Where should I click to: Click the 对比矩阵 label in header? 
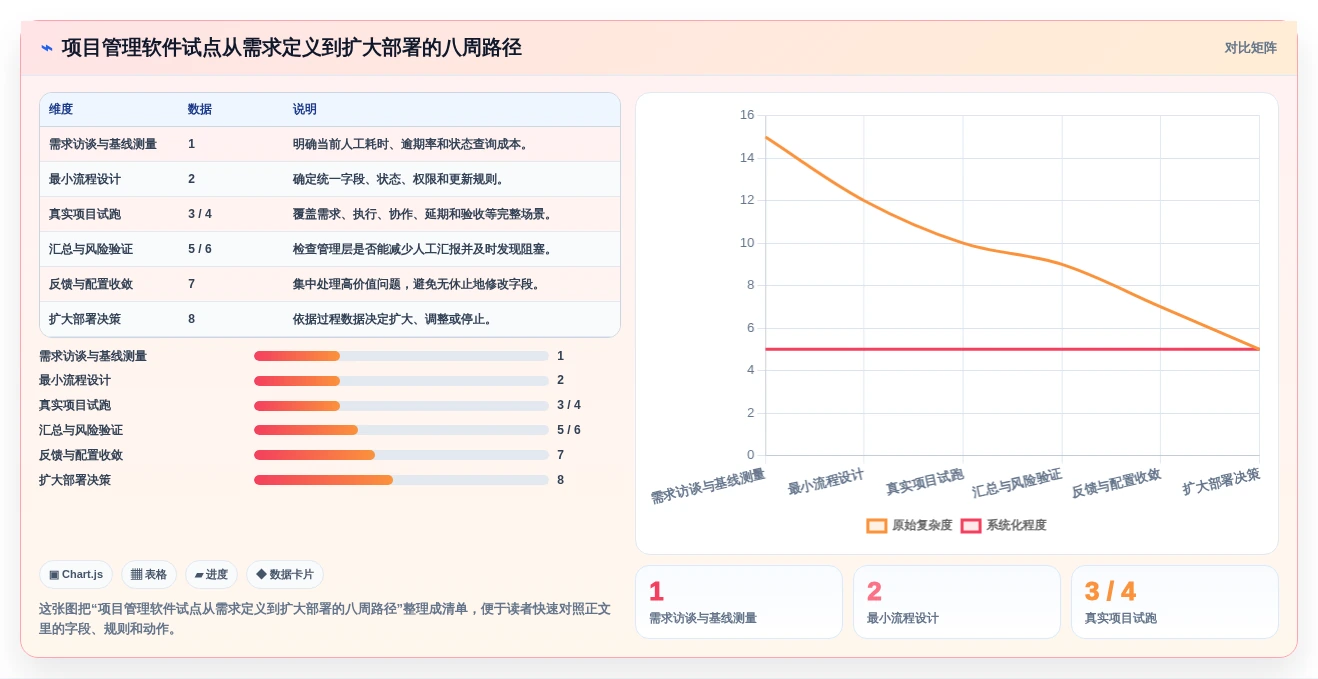click(x=1250, y=48)
